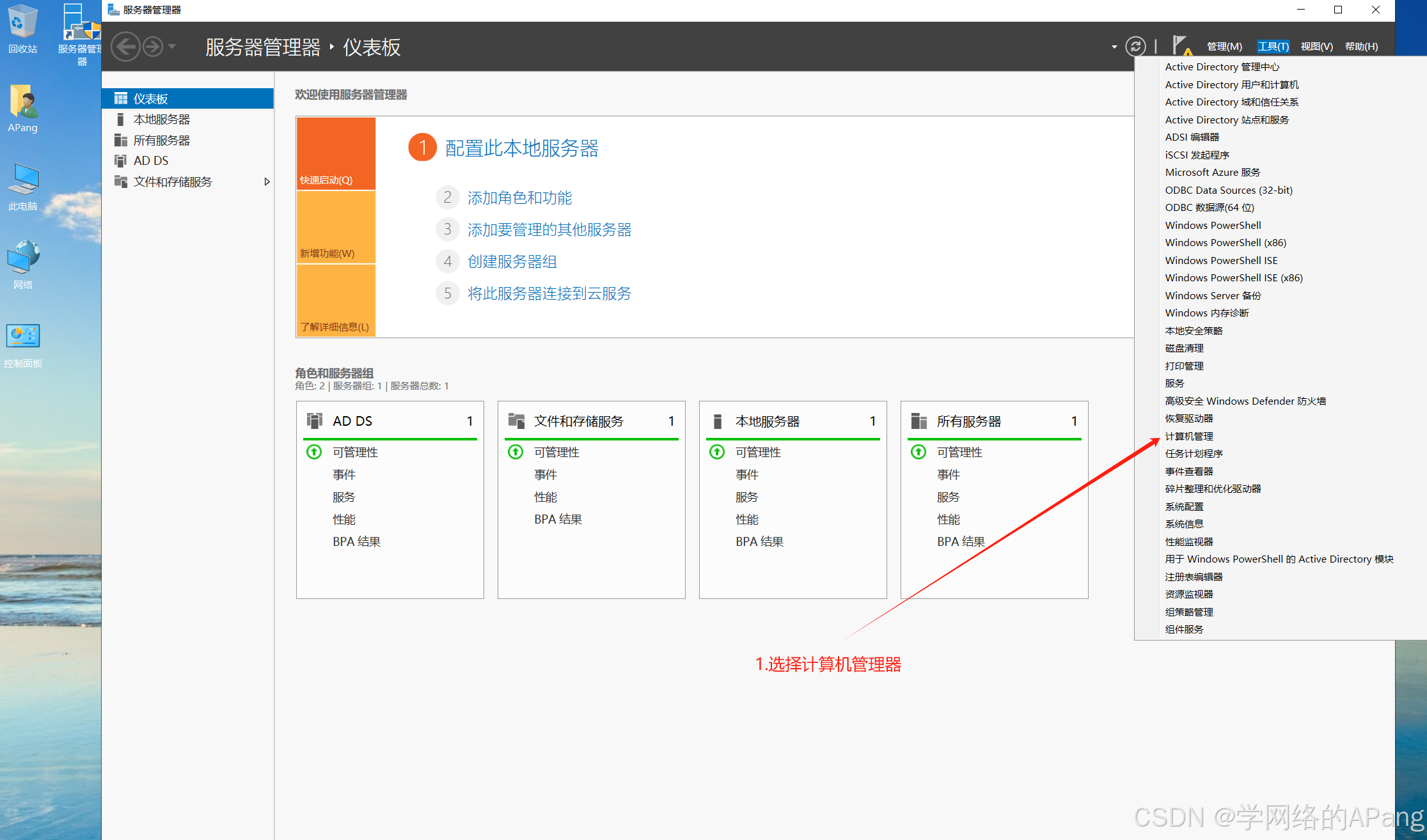
Task: Click the forward navigation arrow
Action: [152, 47]
